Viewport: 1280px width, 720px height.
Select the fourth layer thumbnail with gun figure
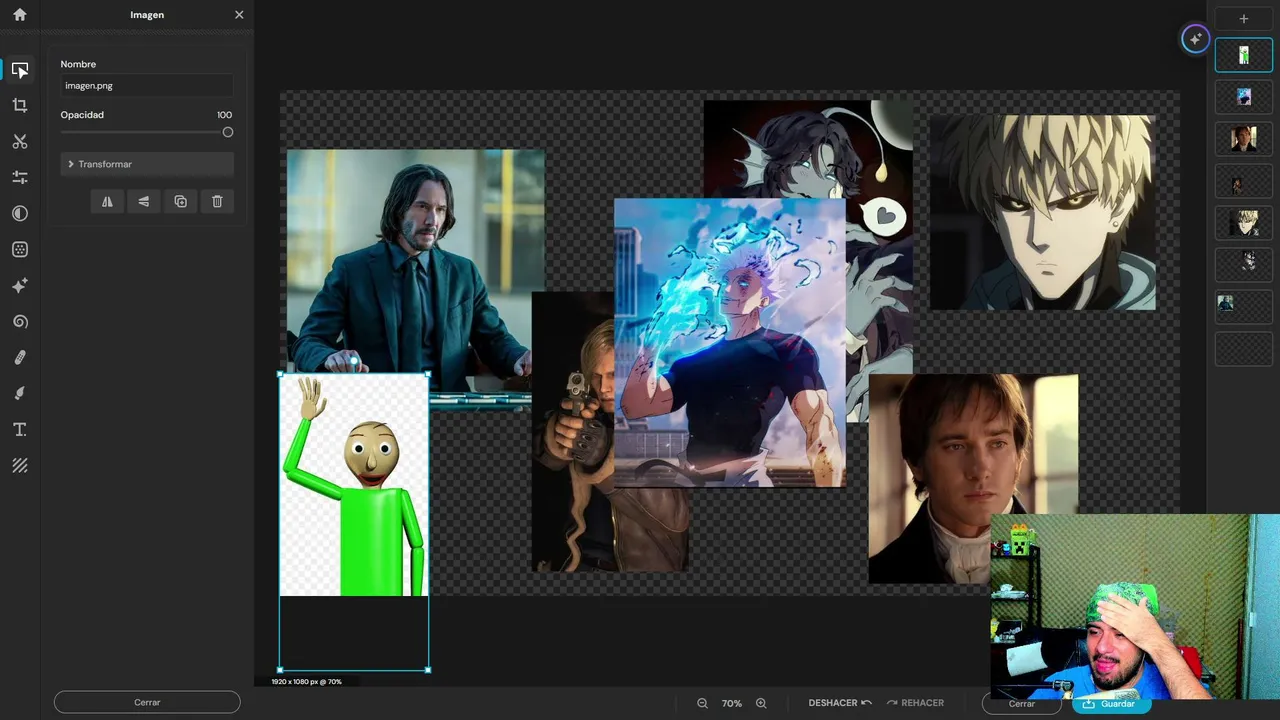pos(1244,181)
